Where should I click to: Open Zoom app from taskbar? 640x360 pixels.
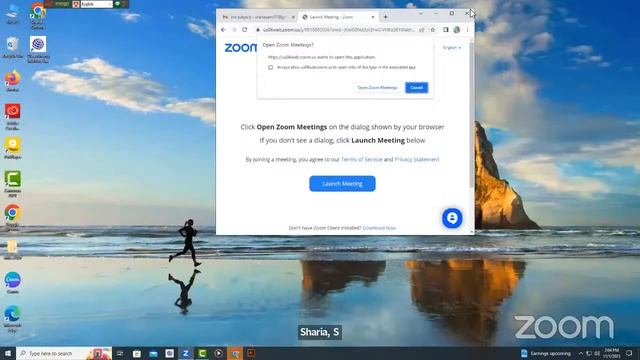coord(186,353)
